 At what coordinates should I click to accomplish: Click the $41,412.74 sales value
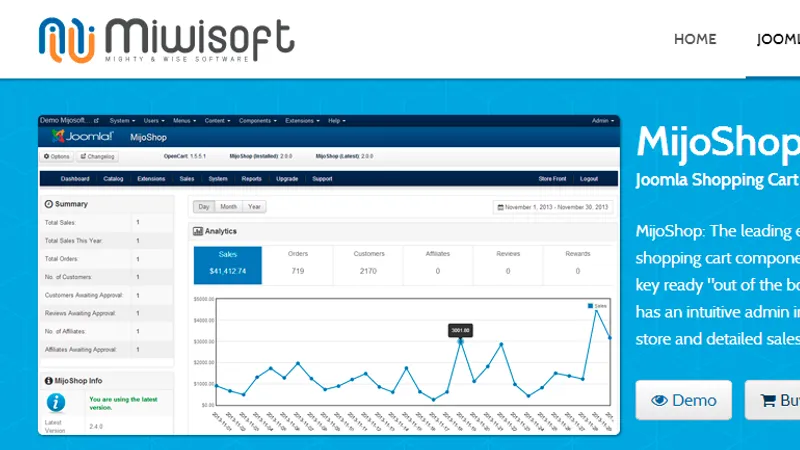228,271
